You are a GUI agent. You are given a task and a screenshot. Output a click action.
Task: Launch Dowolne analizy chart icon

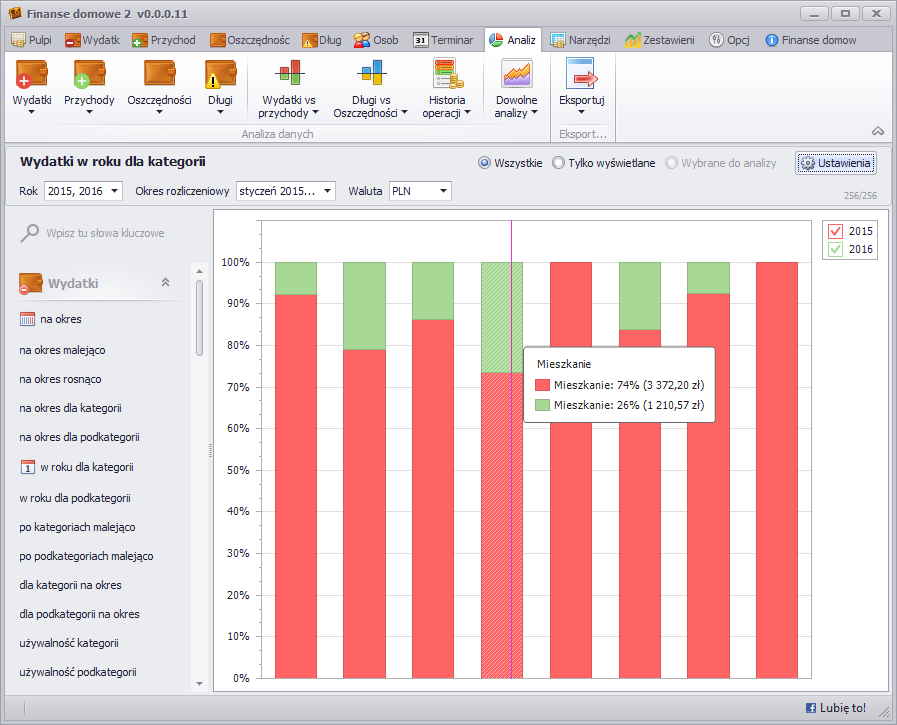pyautogui.click(x=516, y=75)
